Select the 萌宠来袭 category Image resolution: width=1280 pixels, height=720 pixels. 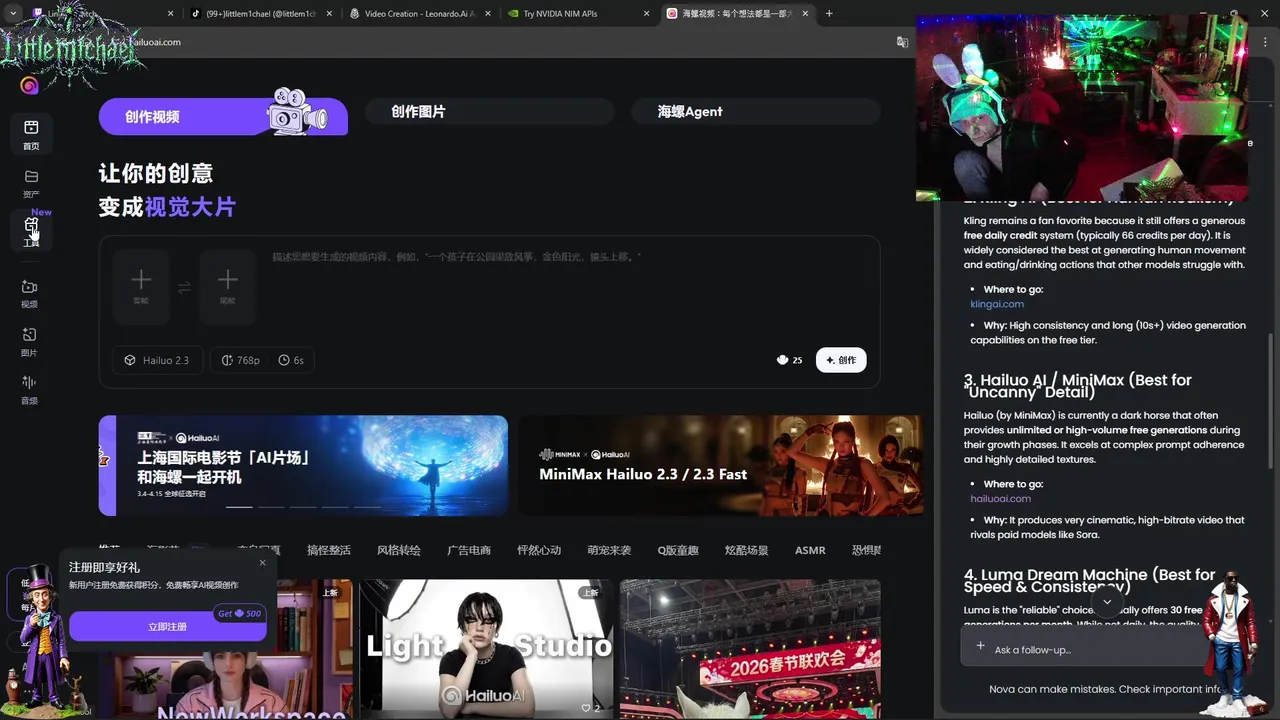[609, 550]
